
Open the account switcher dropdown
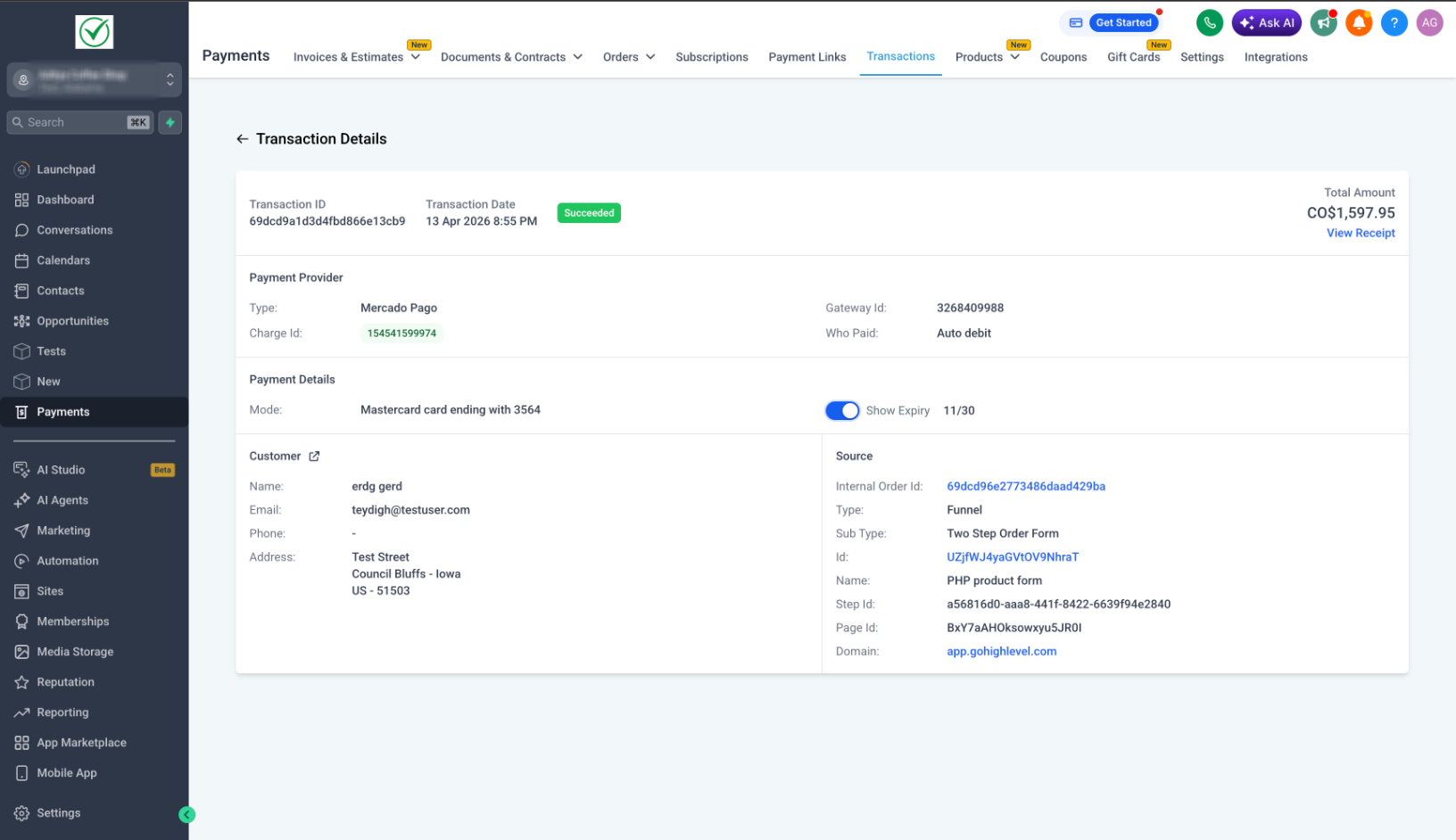coord(94,80)
